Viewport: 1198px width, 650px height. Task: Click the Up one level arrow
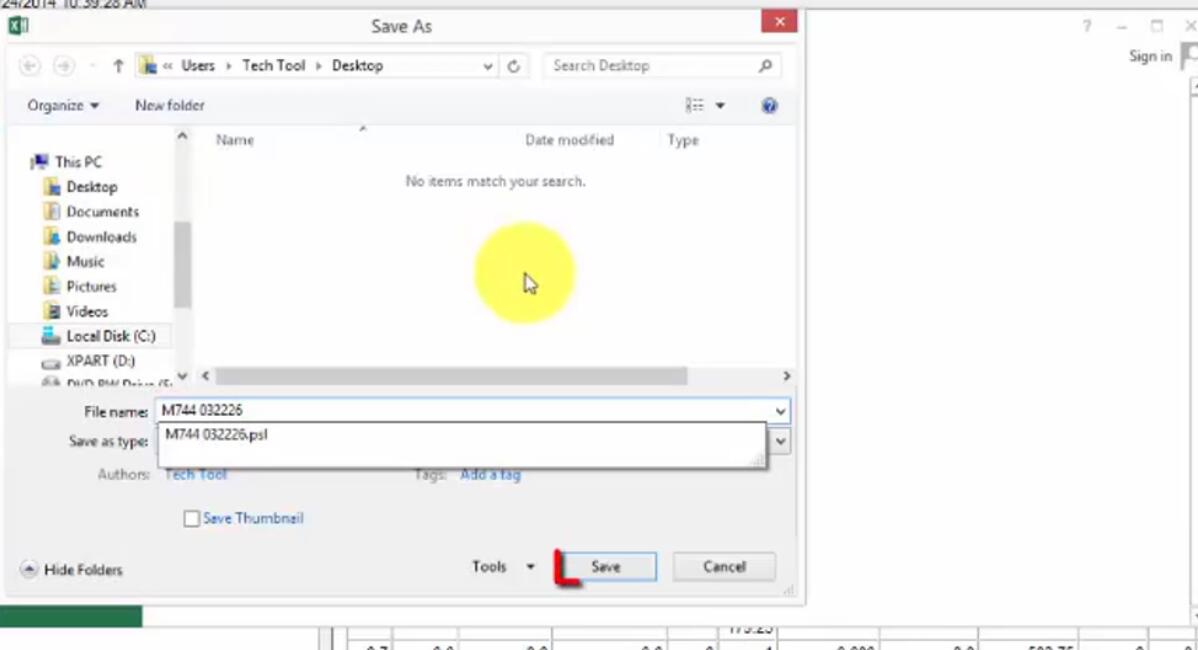tap(118, 66)
